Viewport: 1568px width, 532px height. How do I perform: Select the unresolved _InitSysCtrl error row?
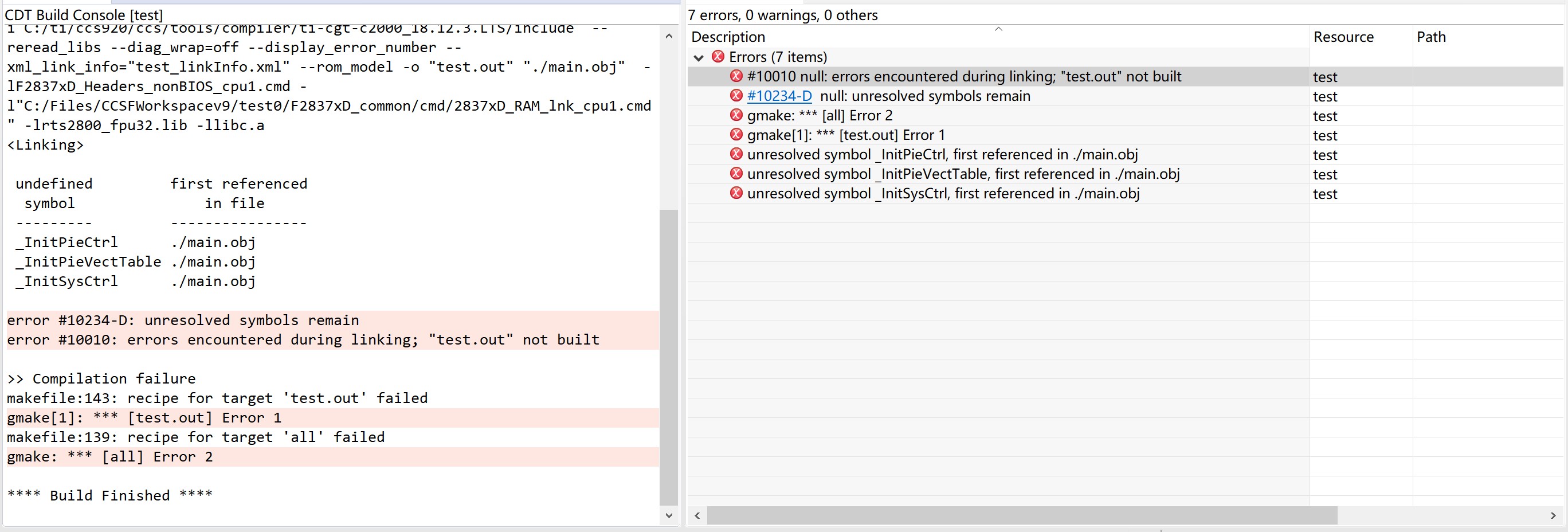click(943, 194)
